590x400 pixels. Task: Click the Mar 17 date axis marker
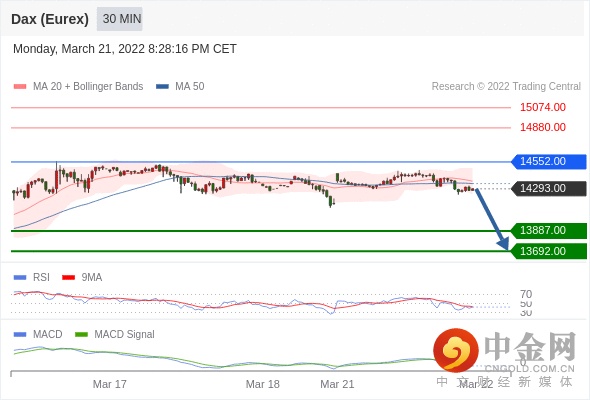click(x=109, y=384)
